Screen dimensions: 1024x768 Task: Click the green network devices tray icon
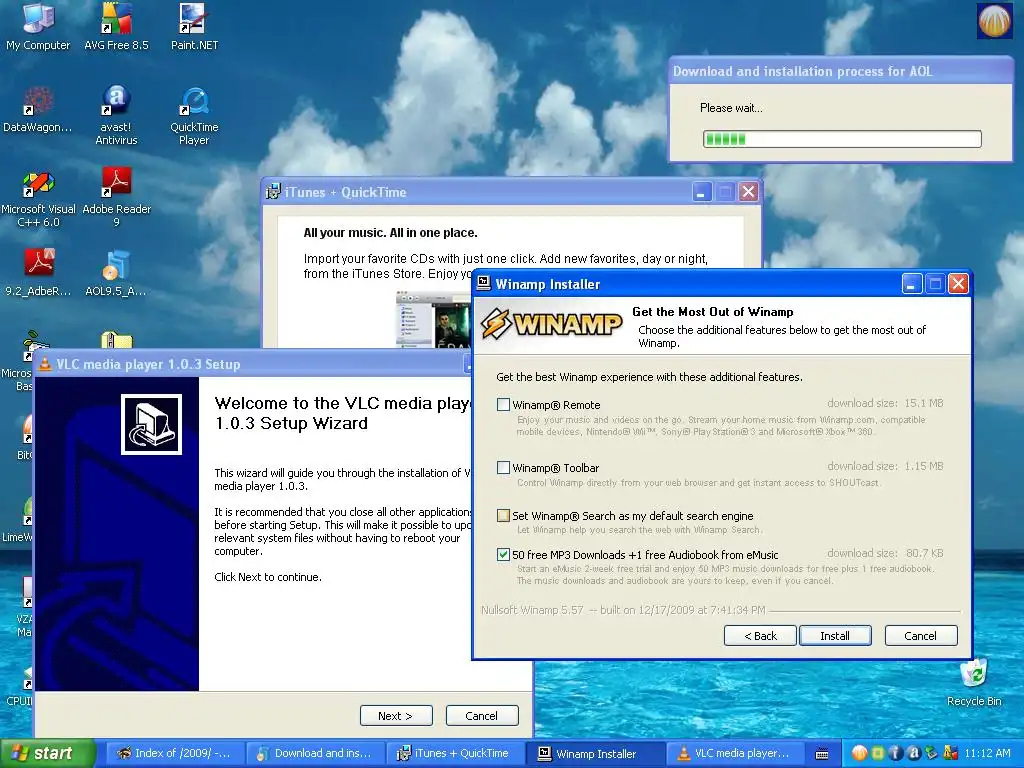[932, 753]
